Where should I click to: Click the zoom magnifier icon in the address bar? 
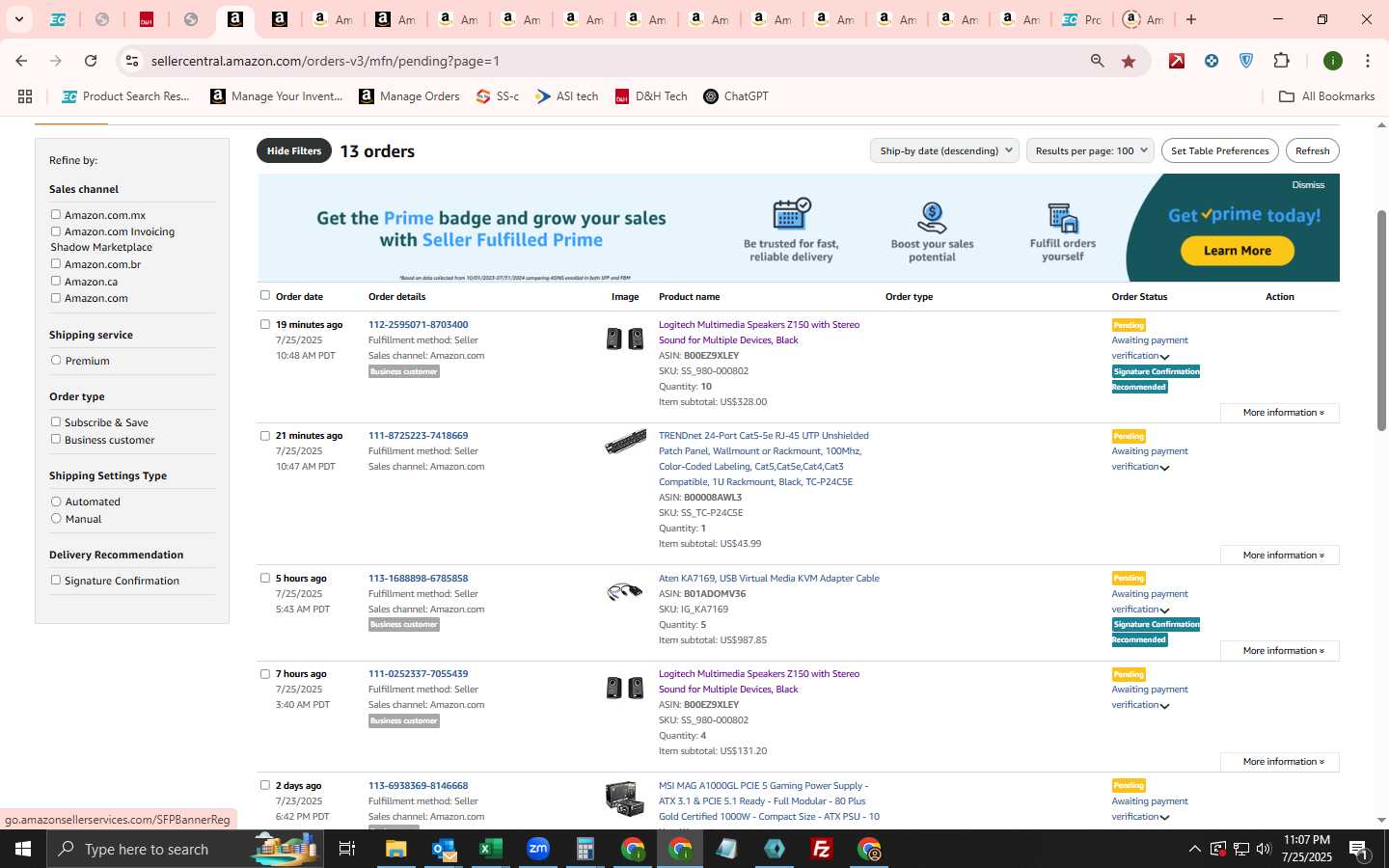[1098, 61]
